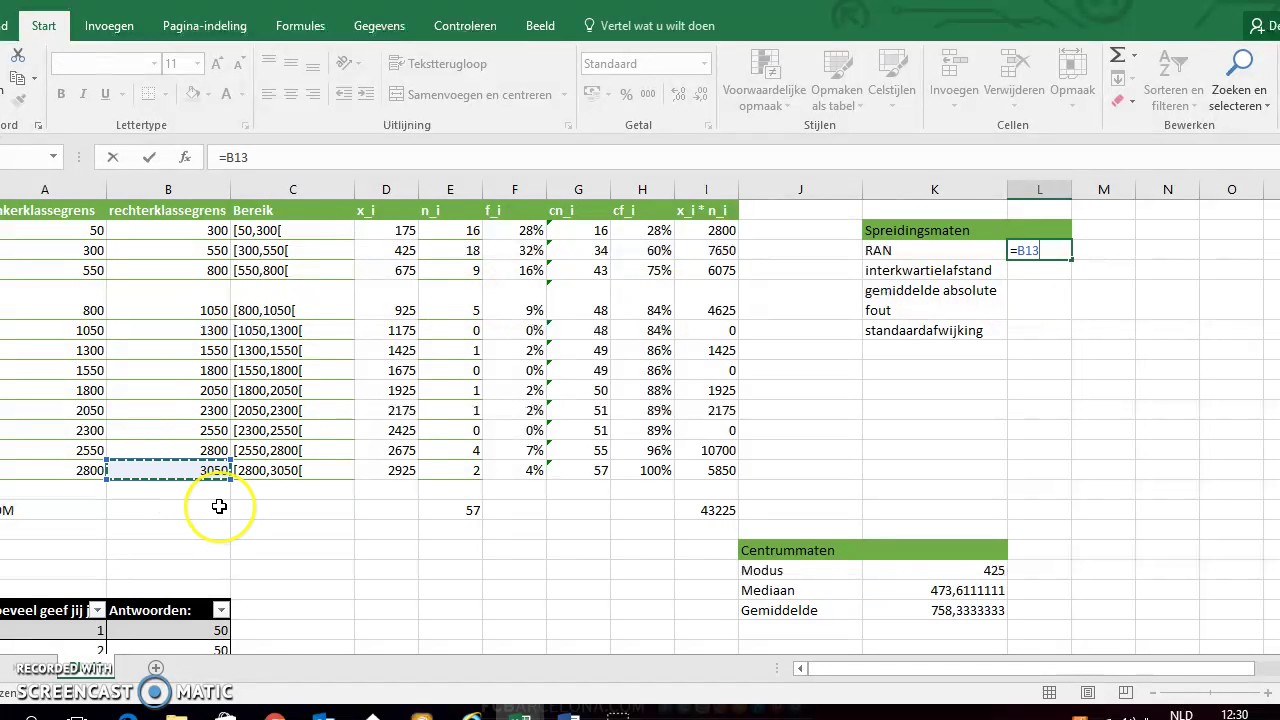Switch to the Invoegen tab
1280x720 pixels.
109,26
